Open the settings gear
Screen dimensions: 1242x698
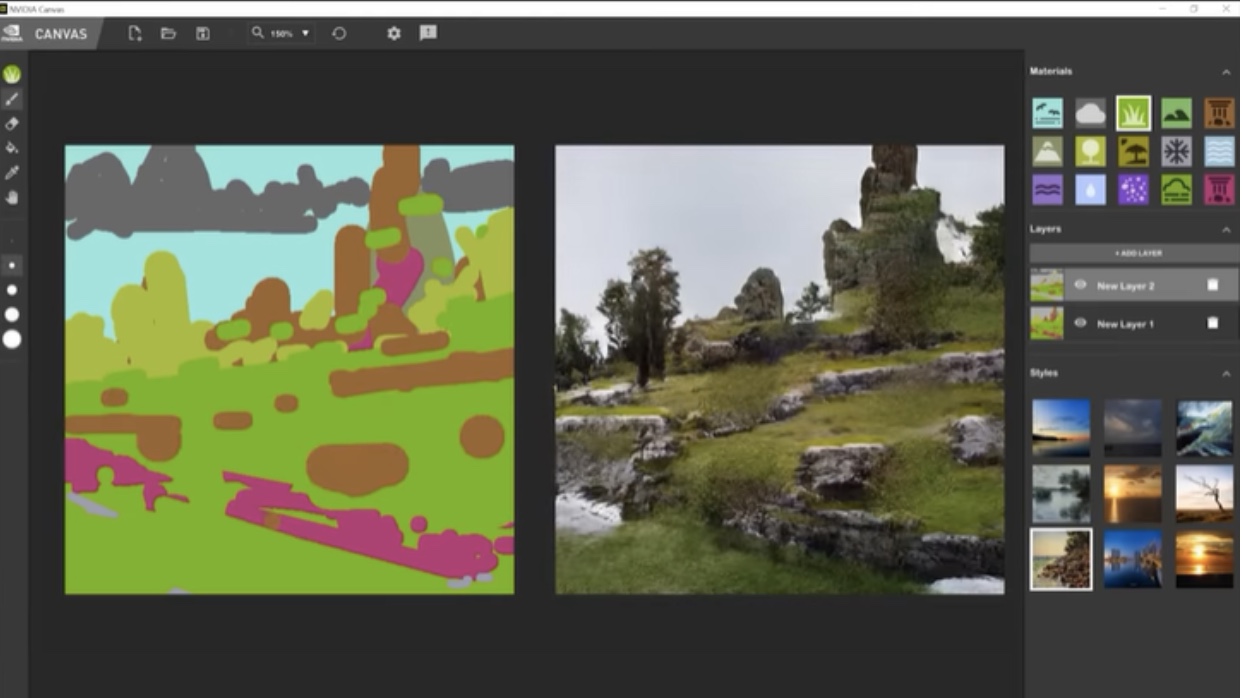(394, 33)
